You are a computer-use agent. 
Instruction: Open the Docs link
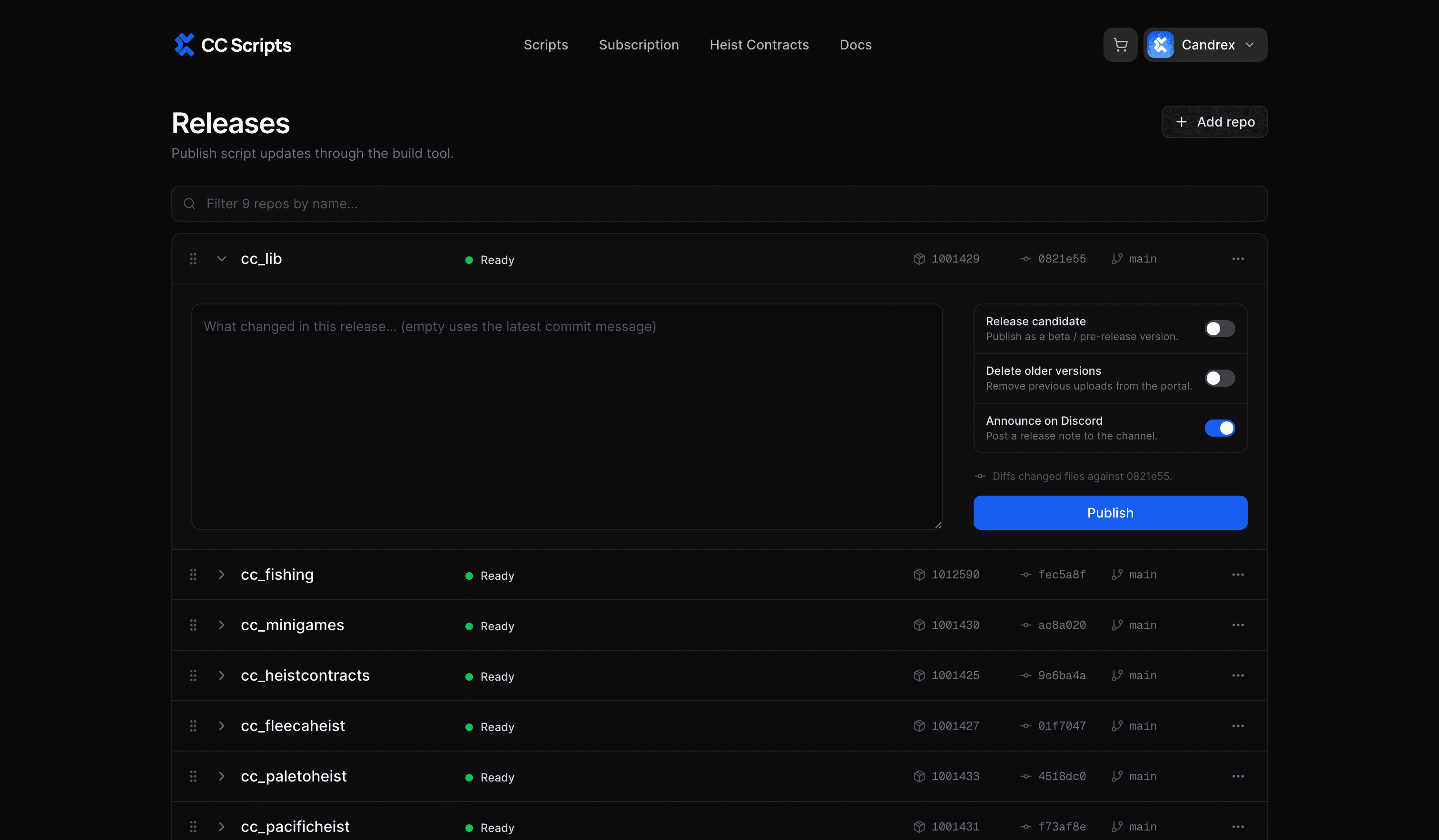tap(856, 45)
